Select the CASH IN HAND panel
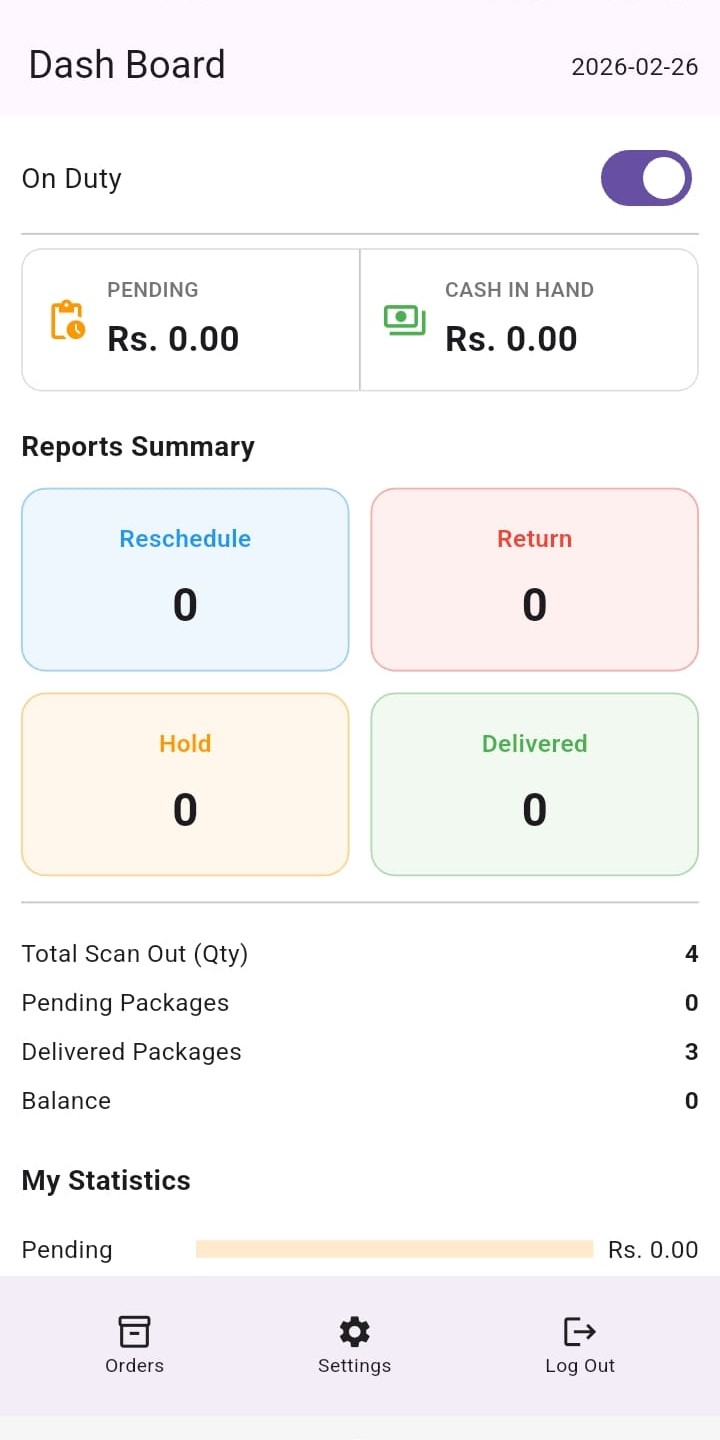 [529, 320]
